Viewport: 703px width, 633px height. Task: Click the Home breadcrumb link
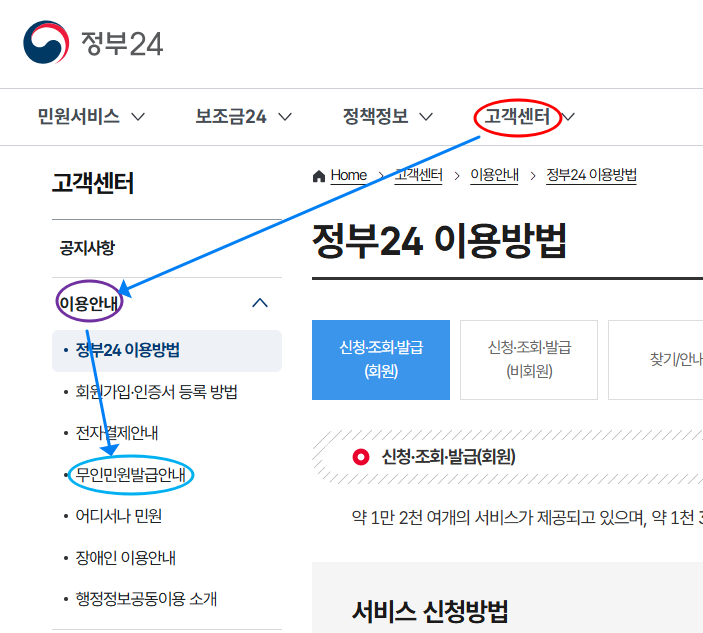coord(349,175)
